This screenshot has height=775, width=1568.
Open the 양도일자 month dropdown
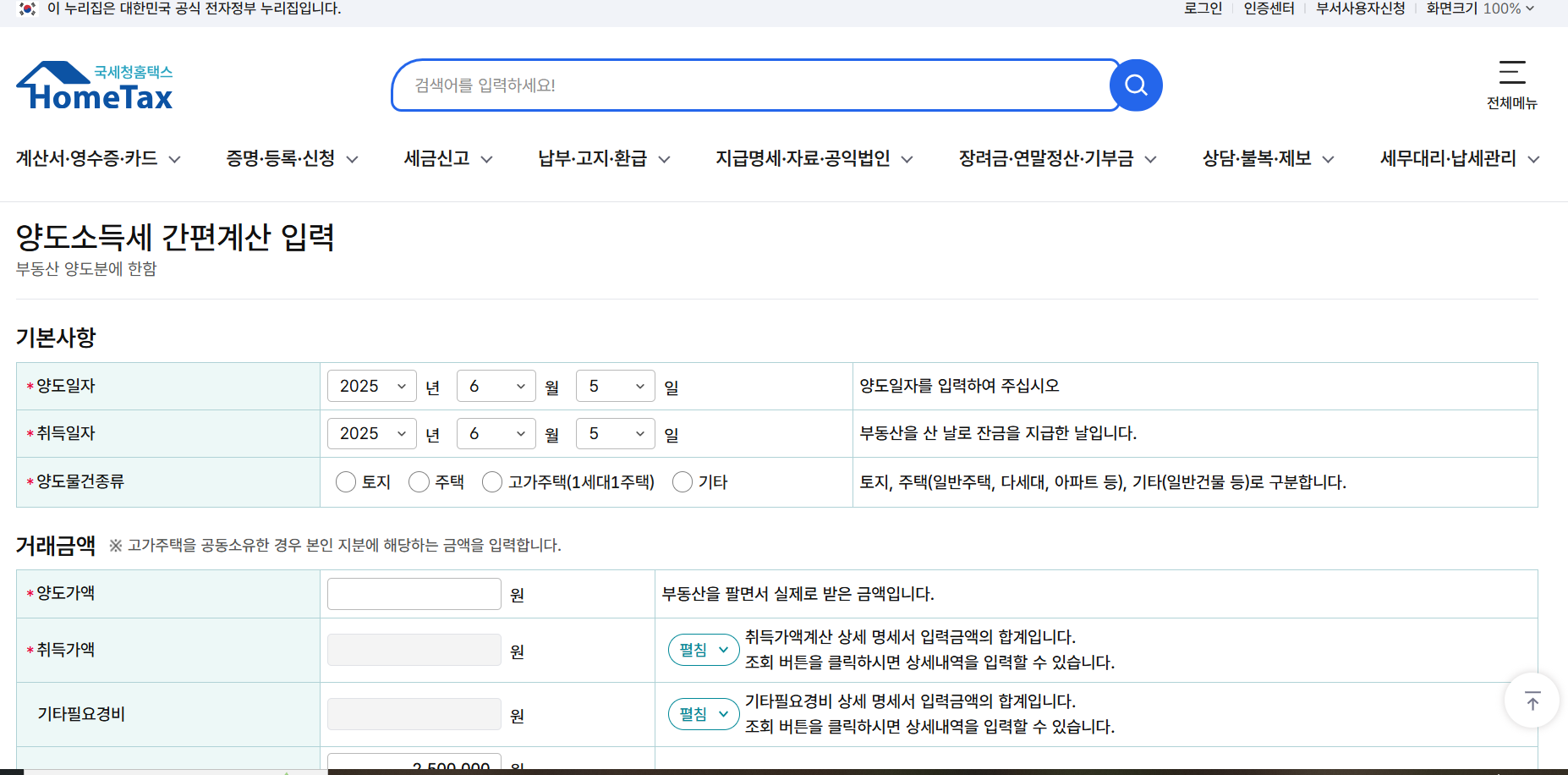click(496, 385)
